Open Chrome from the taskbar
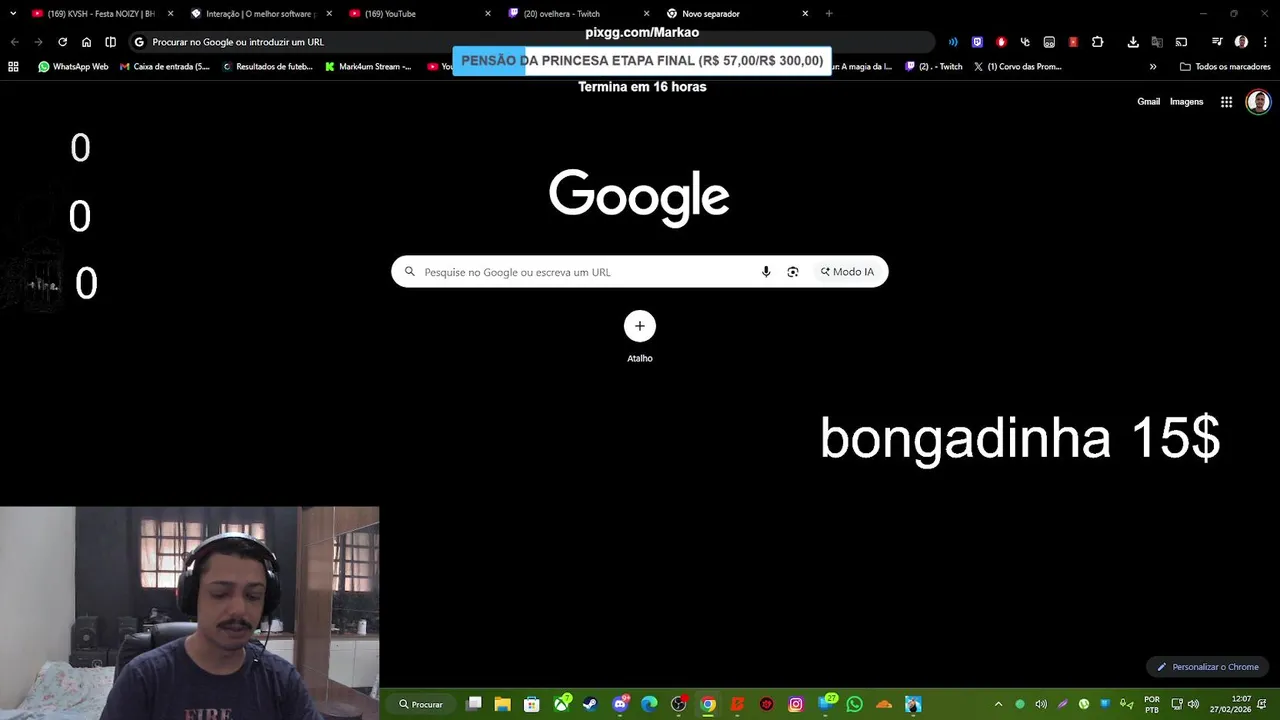 (708, 704)
